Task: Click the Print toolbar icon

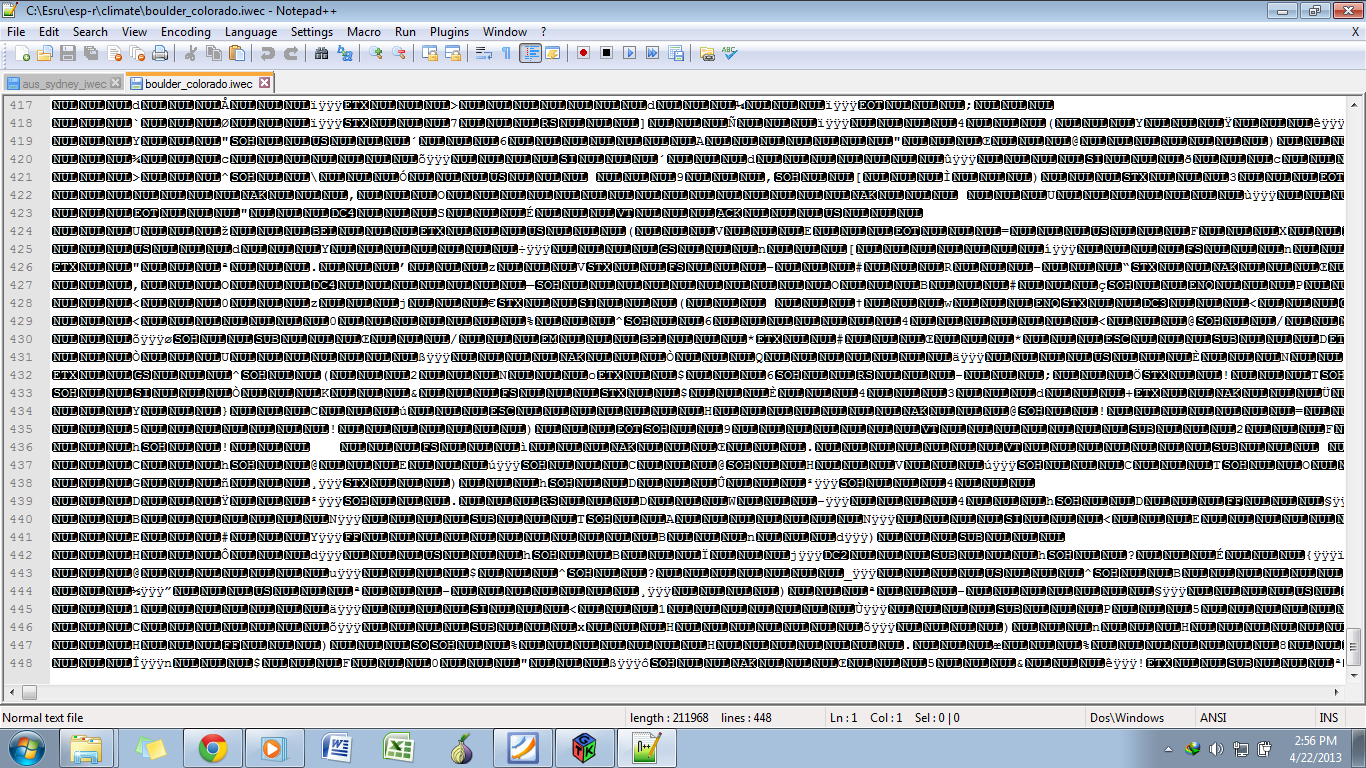Action: pos(160,53)
